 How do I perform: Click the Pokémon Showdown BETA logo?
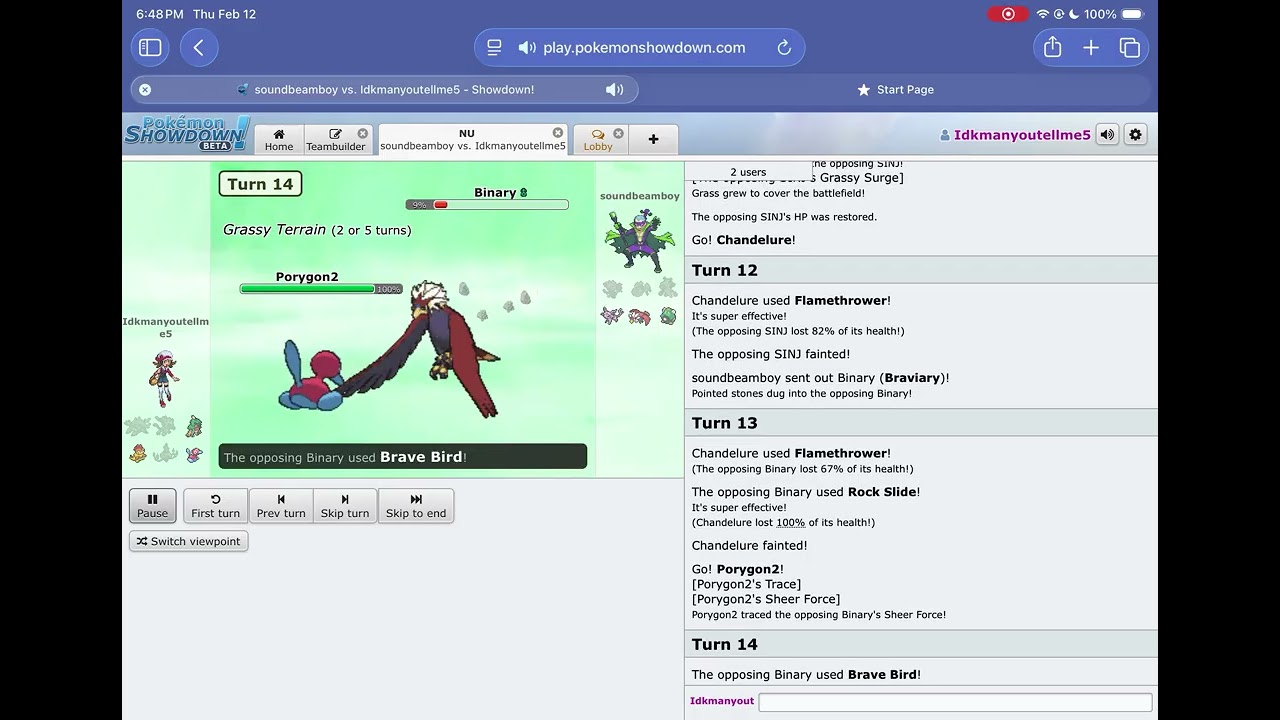pos(186,134)
